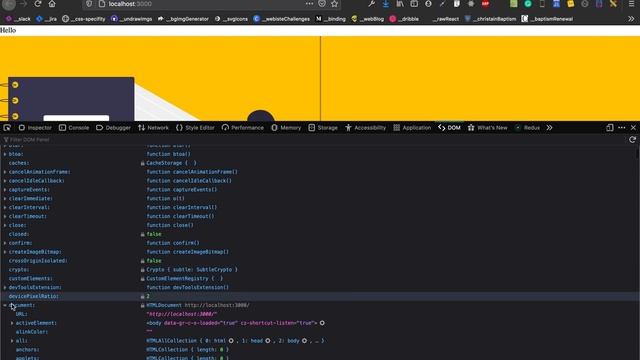Image resolution: width=640 pixels, height=360 pixels.
Task: Open the _undrawImgs bookmark
Action: pyautogui.click(x=131, y=19)
